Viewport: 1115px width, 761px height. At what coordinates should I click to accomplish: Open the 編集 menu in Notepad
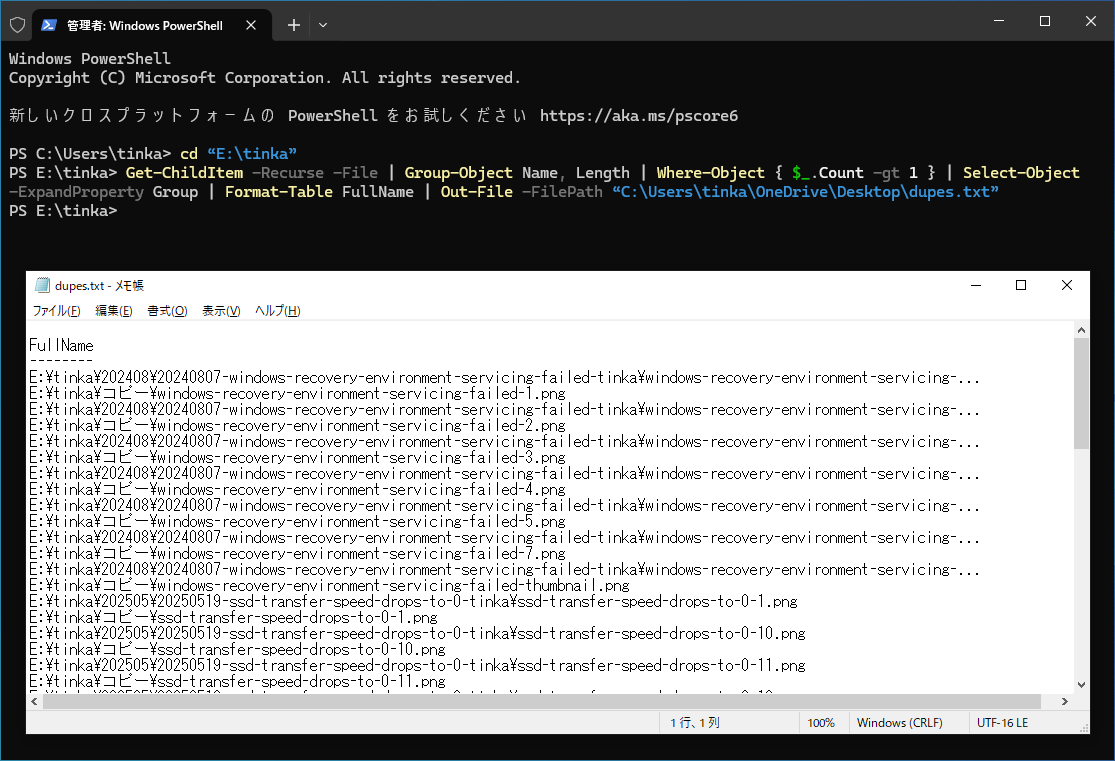113,311
